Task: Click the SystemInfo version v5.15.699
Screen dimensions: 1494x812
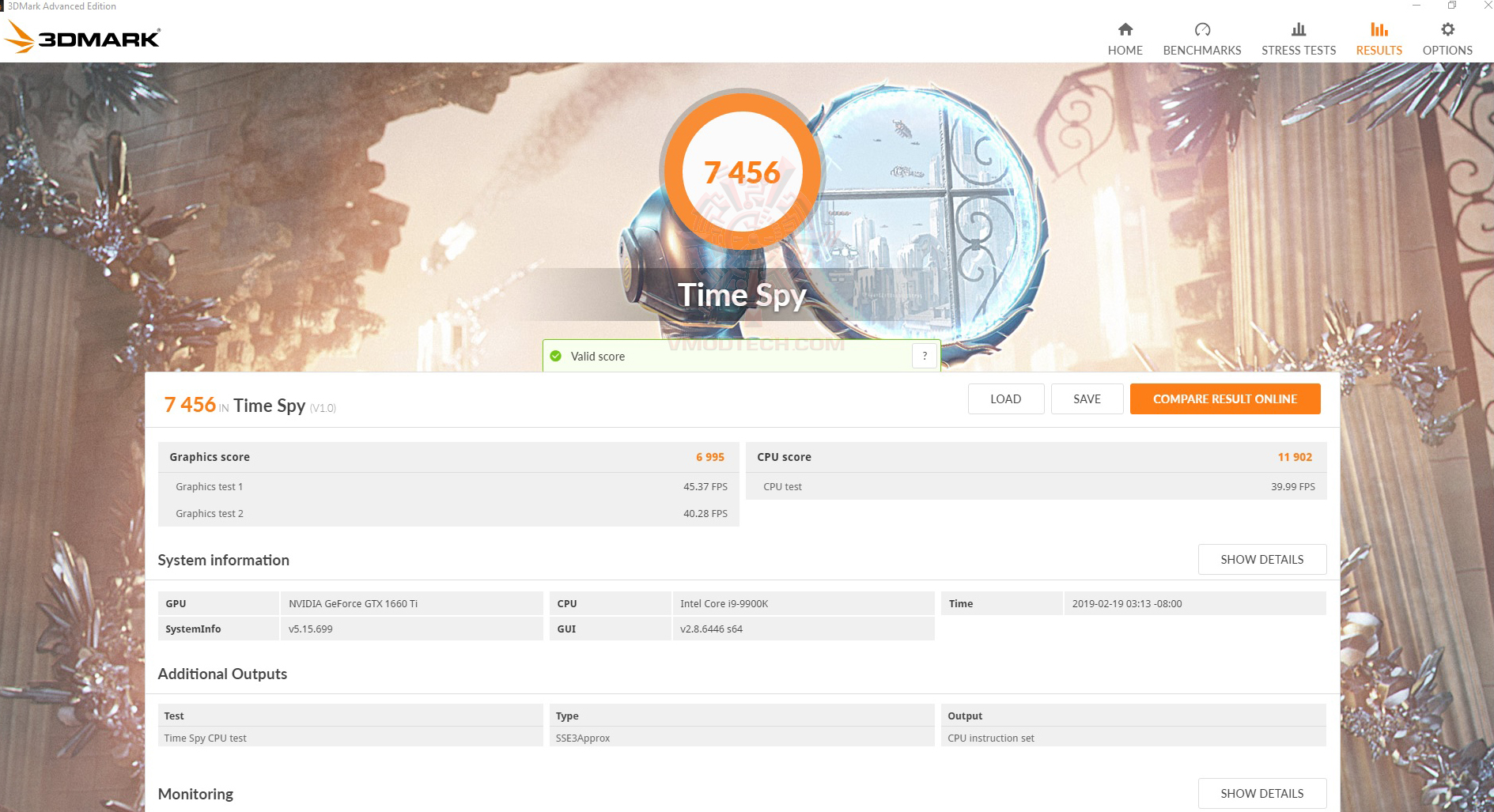Action: point(310,629)
